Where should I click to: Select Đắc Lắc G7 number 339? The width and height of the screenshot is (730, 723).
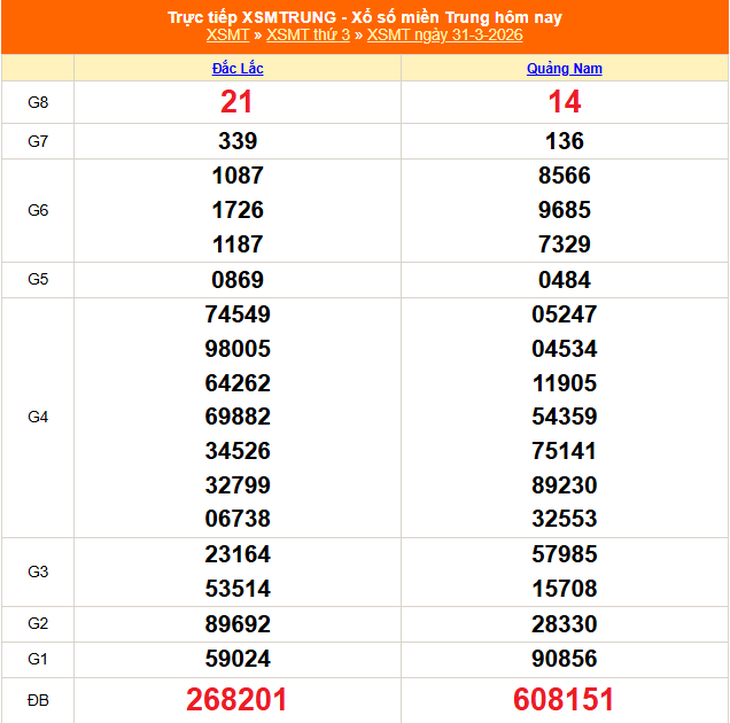click(237, 141)
